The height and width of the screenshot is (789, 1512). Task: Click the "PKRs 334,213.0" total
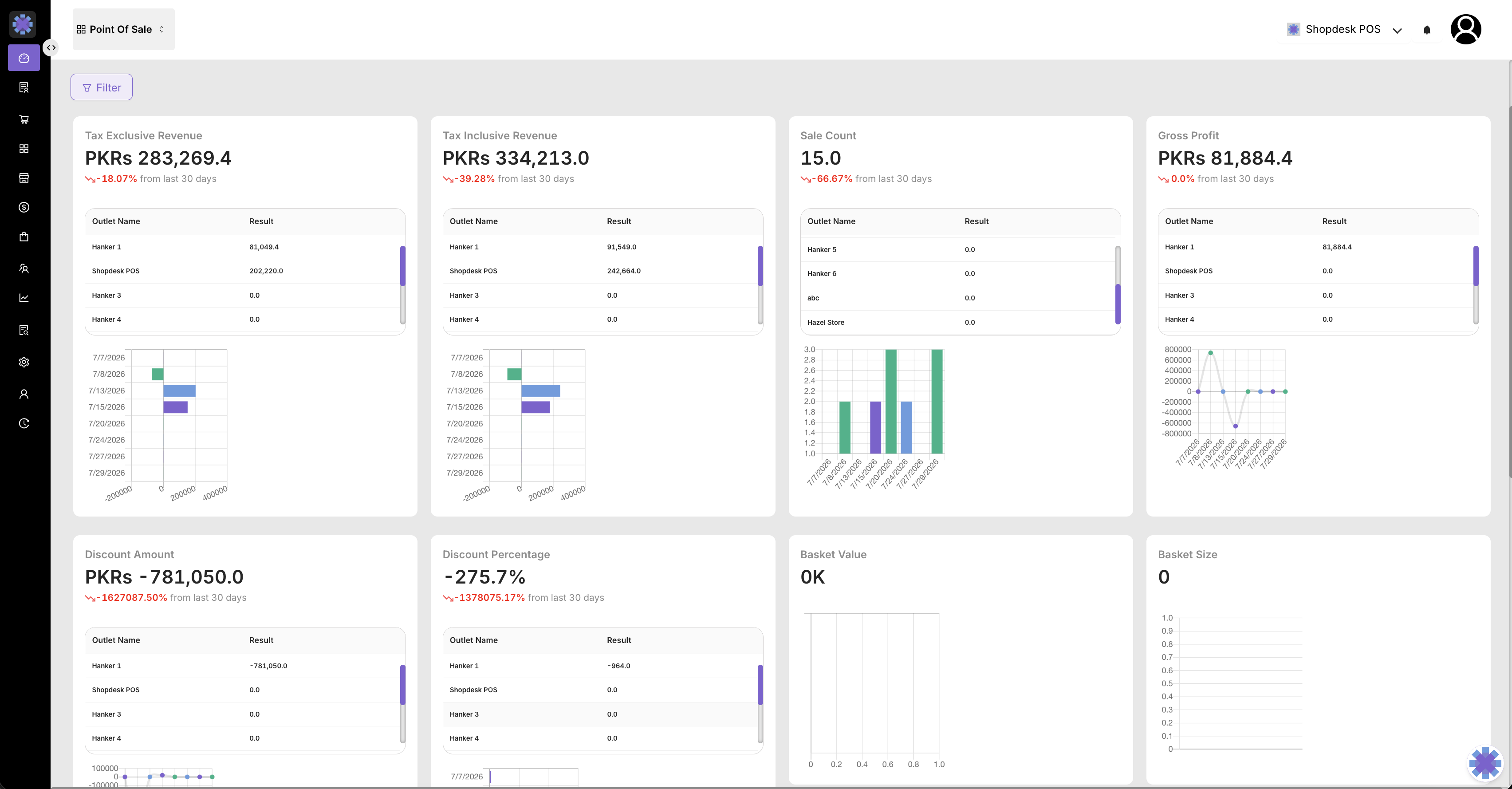coord(516,158)
